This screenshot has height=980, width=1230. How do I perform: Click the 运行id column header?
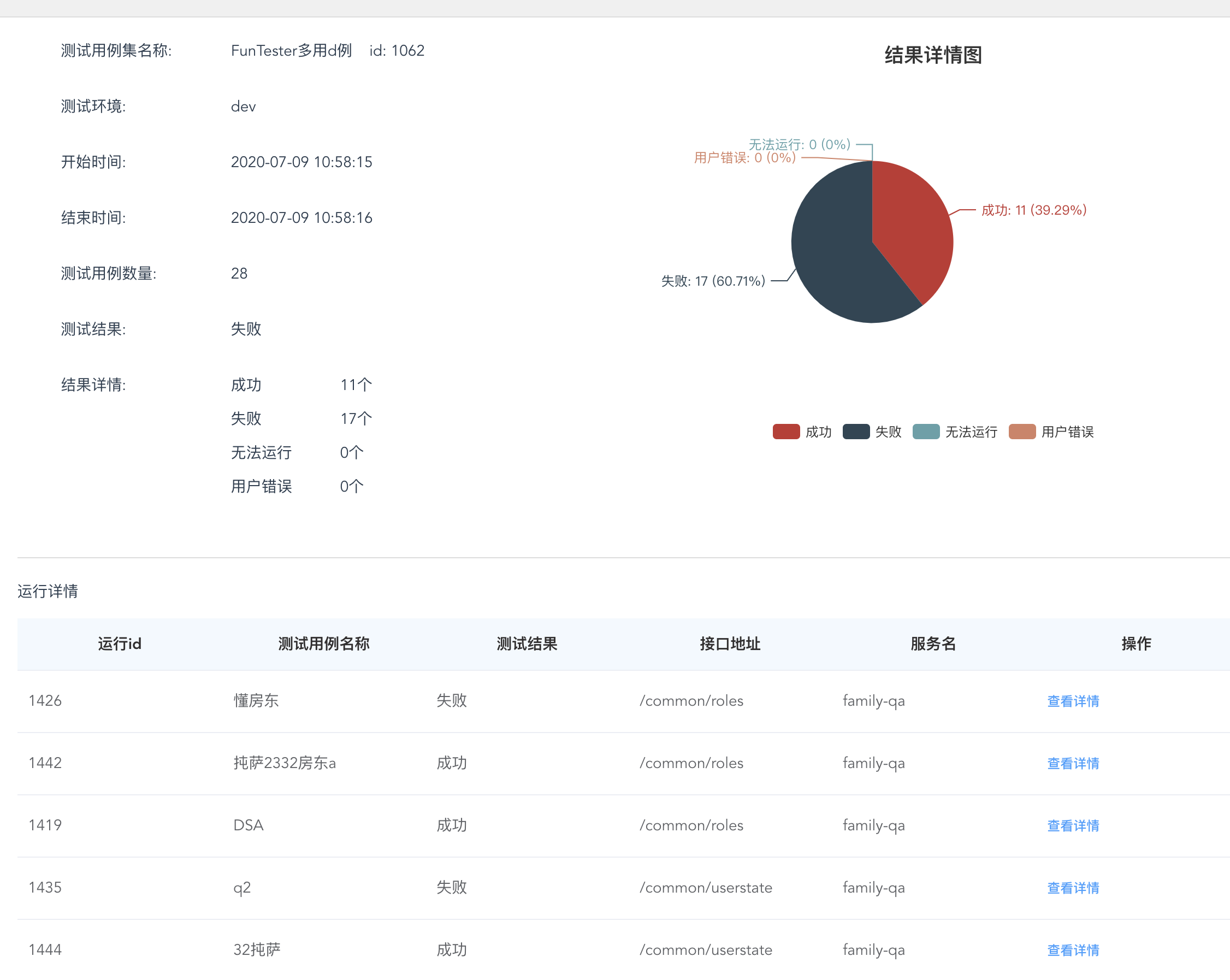tap(119, 644)
